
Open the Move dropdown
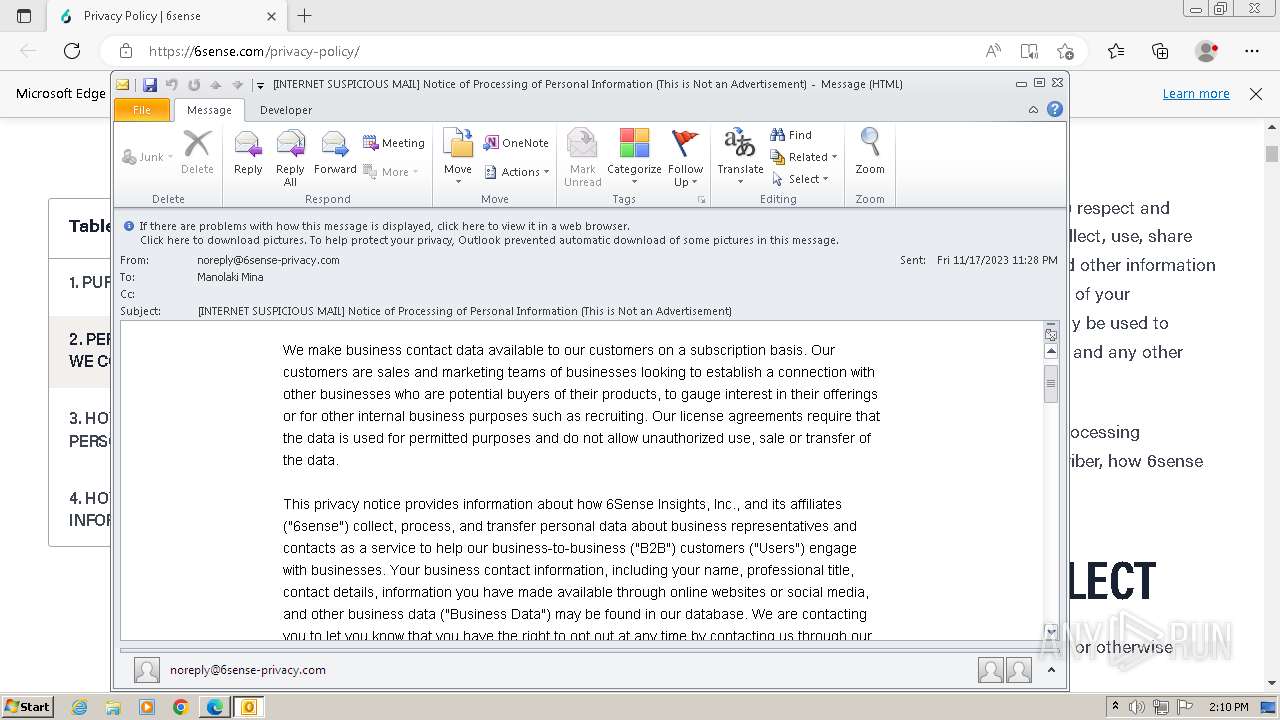[x=458, y=158]
